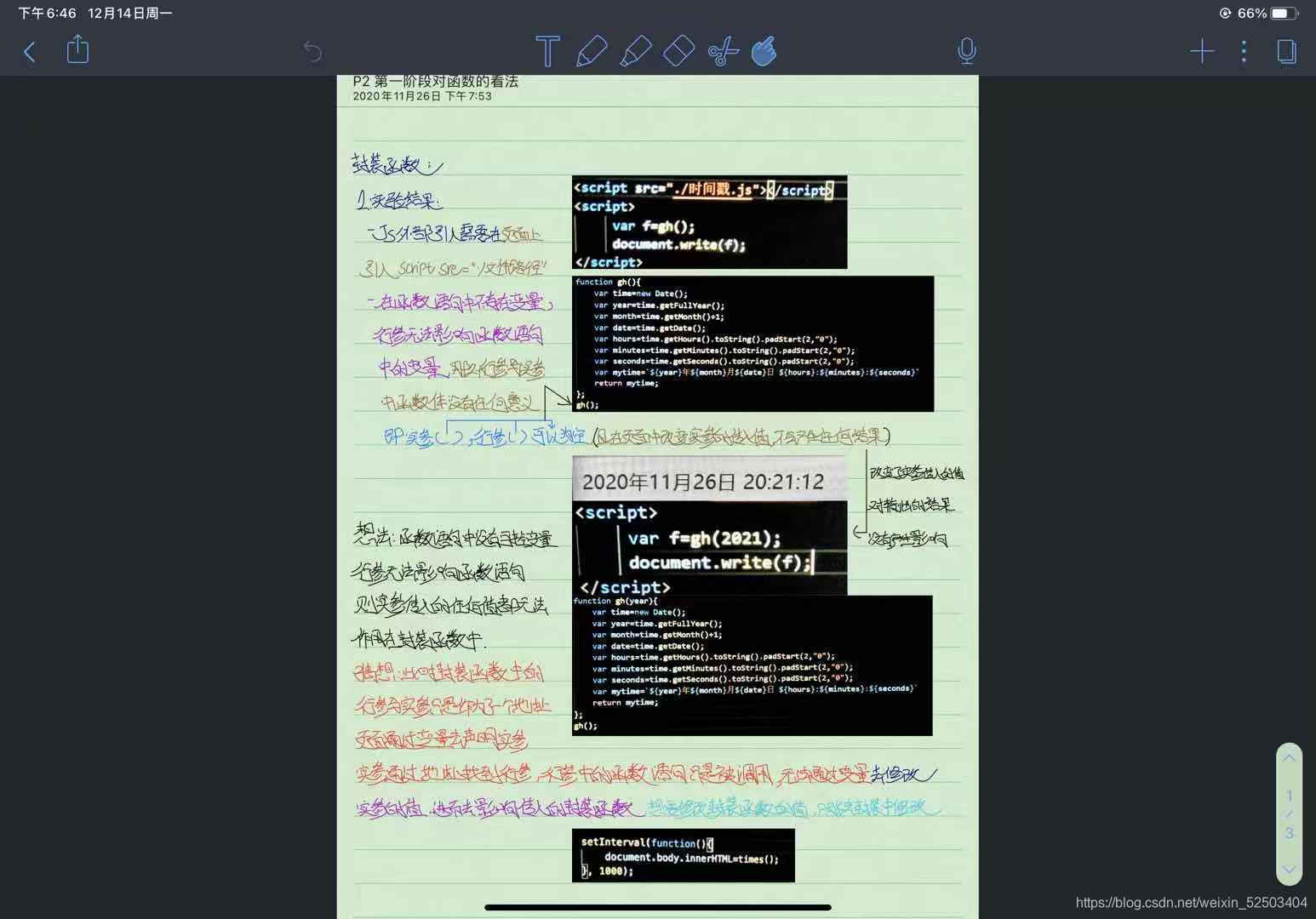Undo the last edit
This screenshot has width=1316, height=919.
(x=313, y=51)
